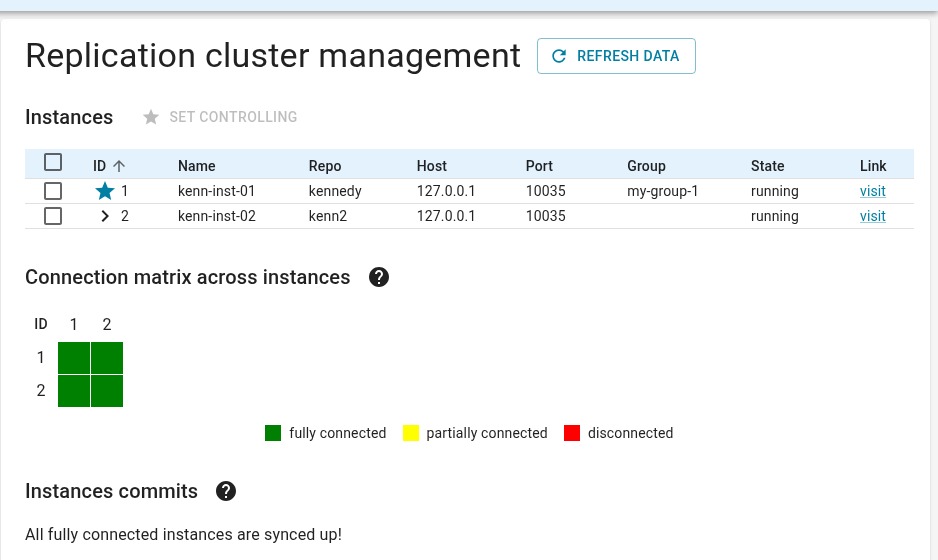Click the State column header
Image resolution: width=938 pixels, height=560 pixels.
pos(768,166)
